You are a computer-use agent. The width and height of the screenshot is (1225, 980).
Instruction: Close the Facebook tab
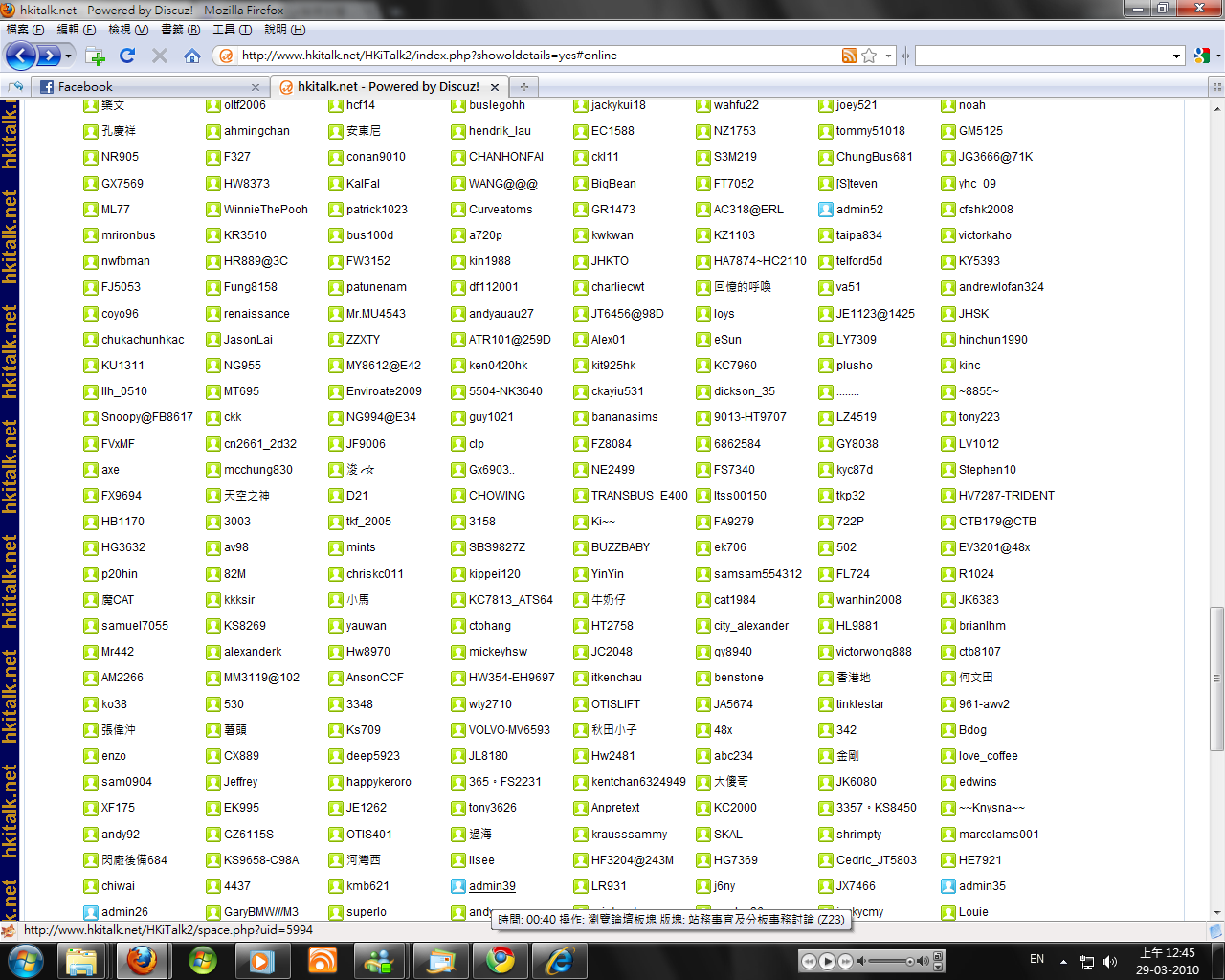[x=256, y=87]
